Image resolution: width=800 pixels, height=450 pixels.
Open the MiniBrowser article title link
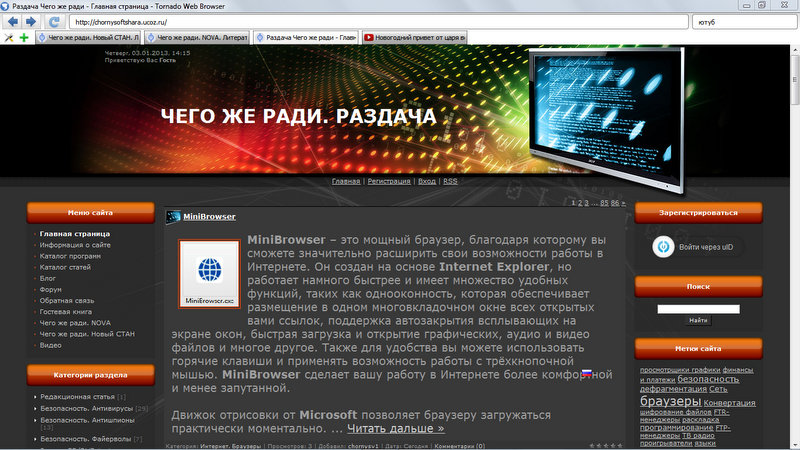point(209,216)
